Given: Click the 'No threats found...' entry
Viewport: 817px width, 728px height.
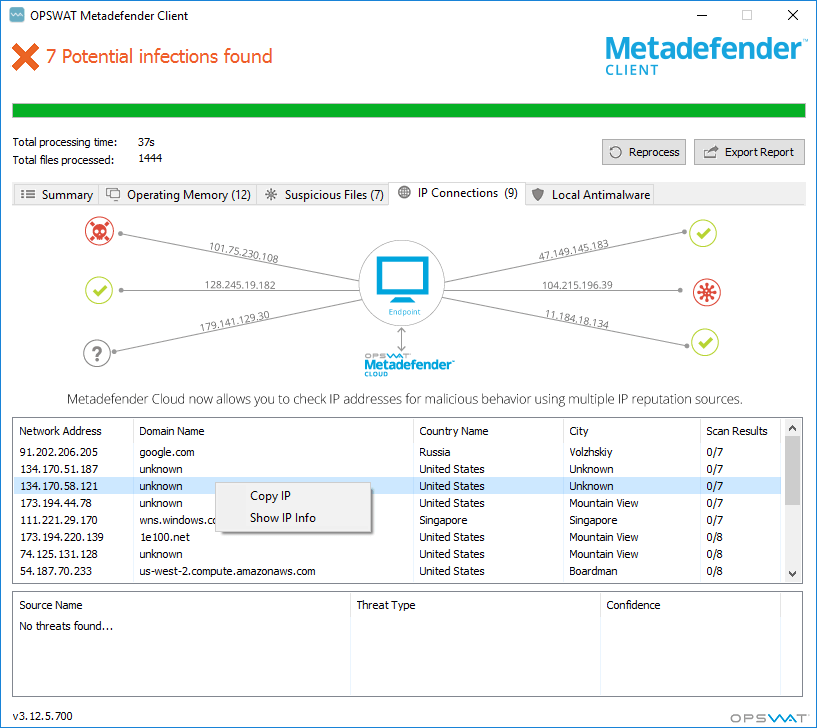Looking at the screenshot, I should tap(66, 626).
